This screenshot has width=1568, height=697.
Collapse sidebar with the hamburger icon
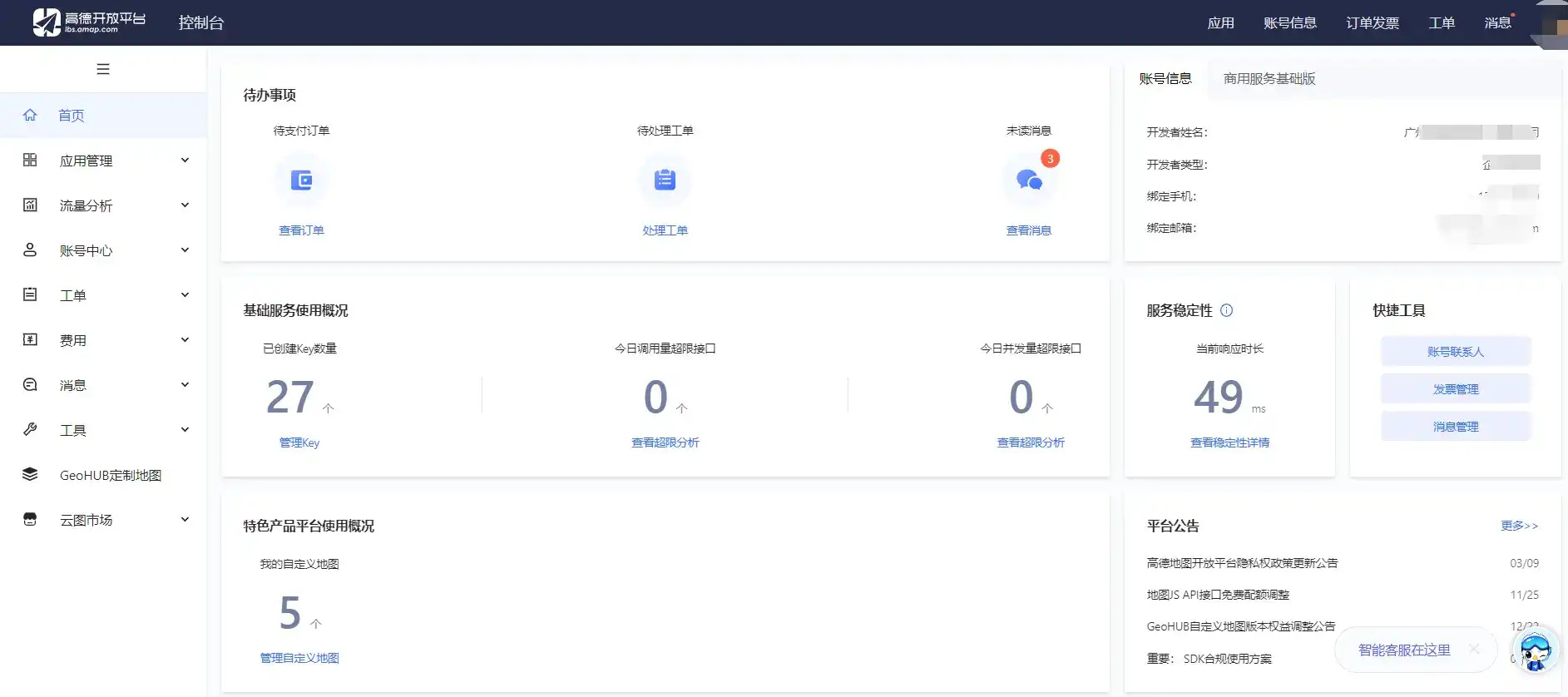click(103, 69)
